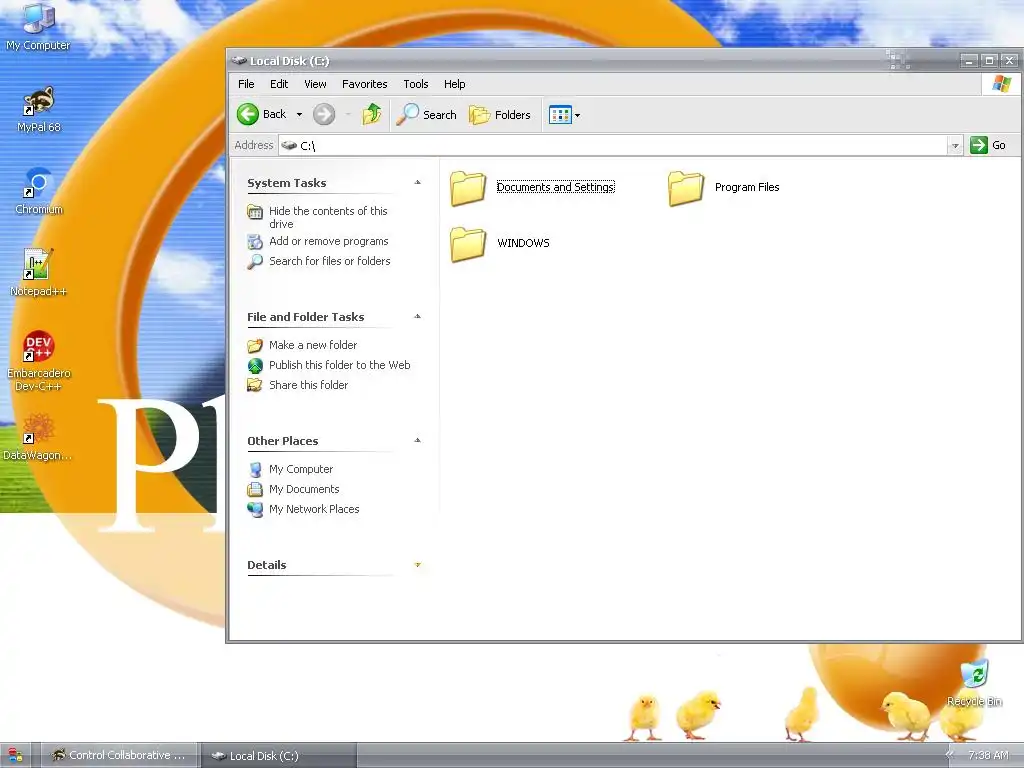Switch to Control Collaborative taskbar button
This screenshot has height=768, width=1024.
(120, 756)
